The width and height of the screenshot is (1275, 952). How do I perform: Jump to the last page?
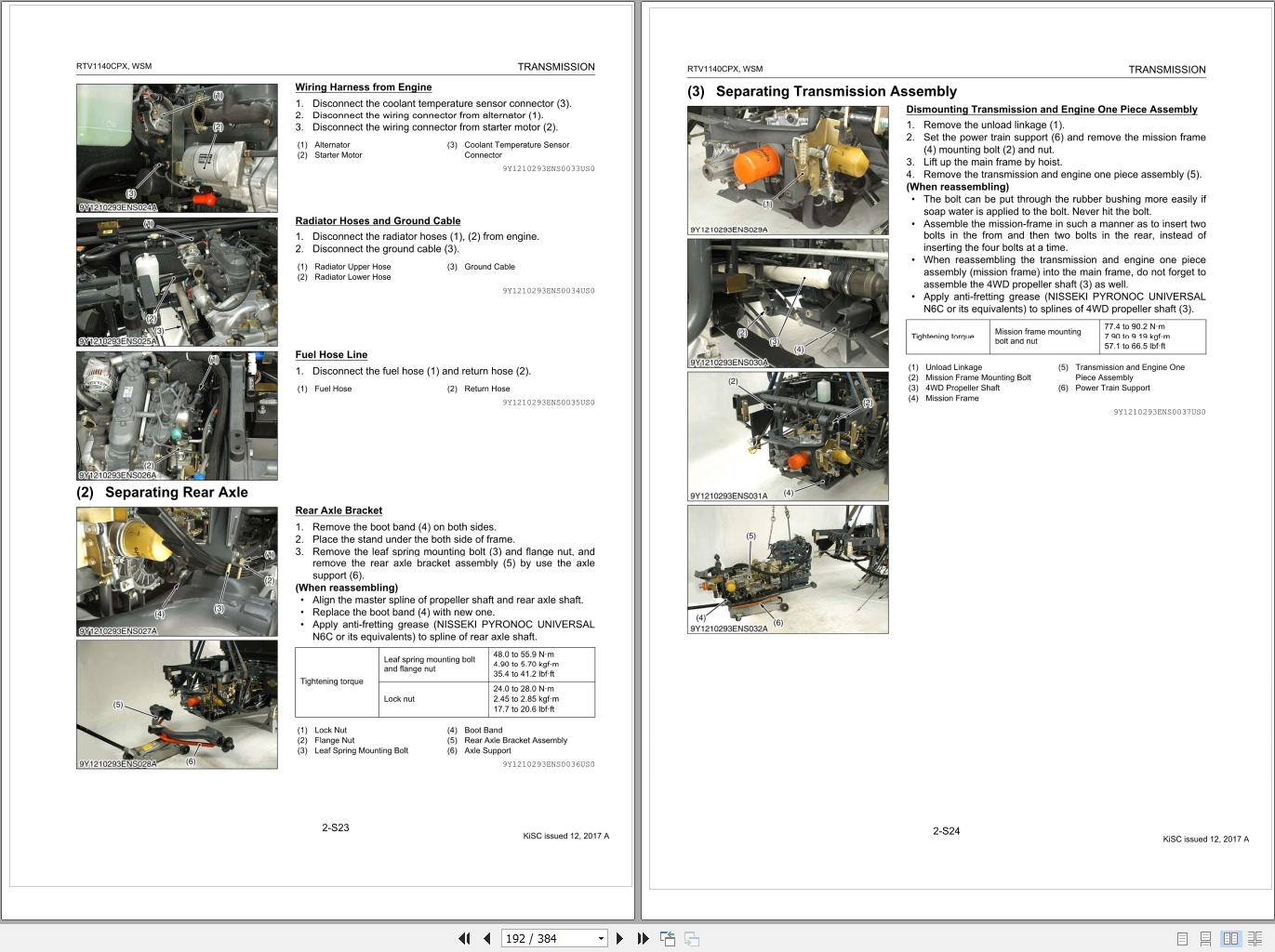(642, 938)
